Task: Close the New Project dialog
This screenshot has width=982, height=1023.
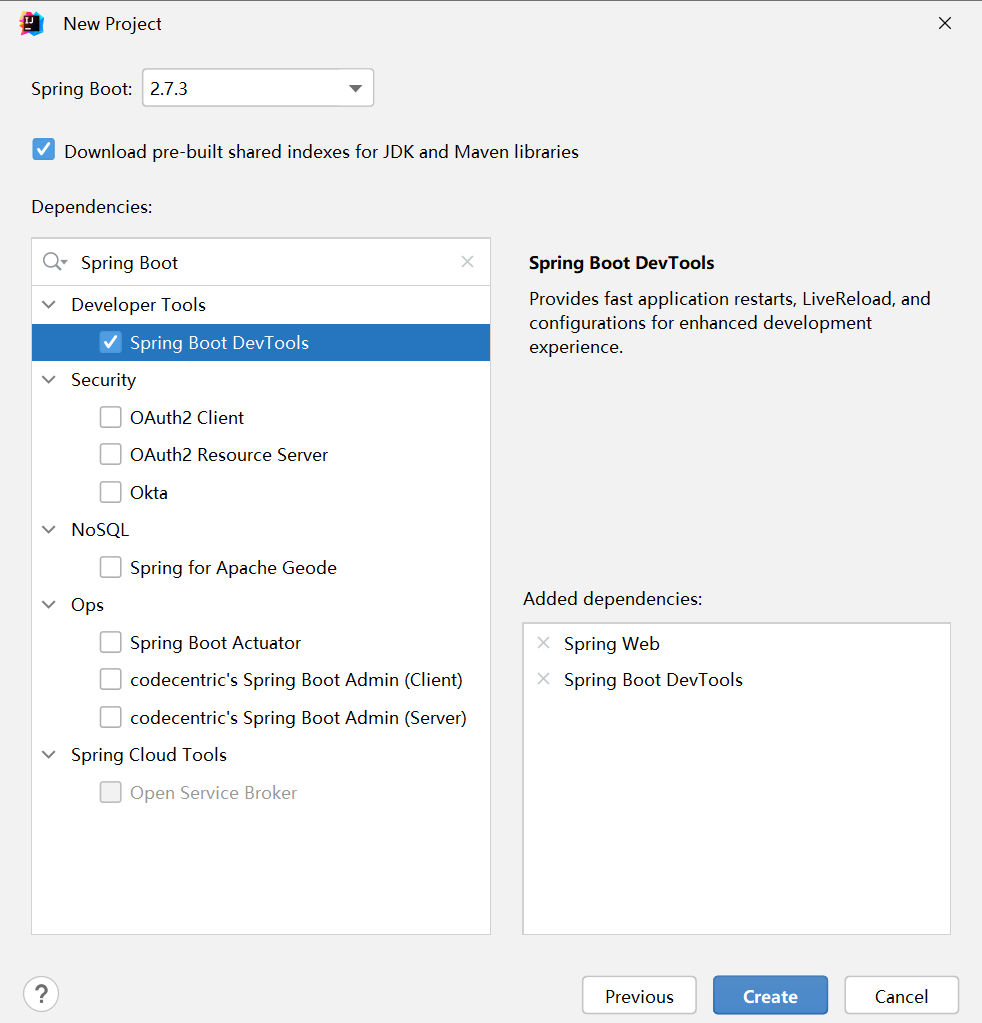Action: tap(944, 23)
